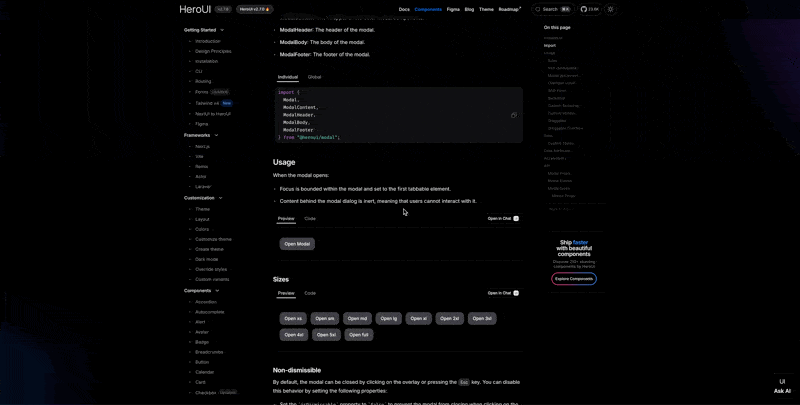Image resolution: width=800 pixels, height=405 pixels.
Task: Collapse the Frameworks sidebar section
Action: click(216, 135)
